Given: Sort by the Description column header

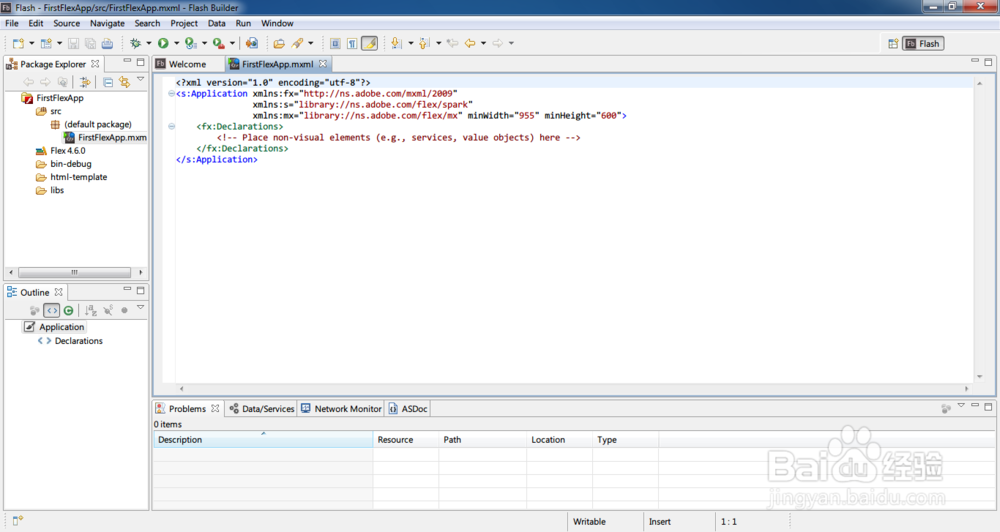Looking at the screenshot, I should (x=263, y=440).
